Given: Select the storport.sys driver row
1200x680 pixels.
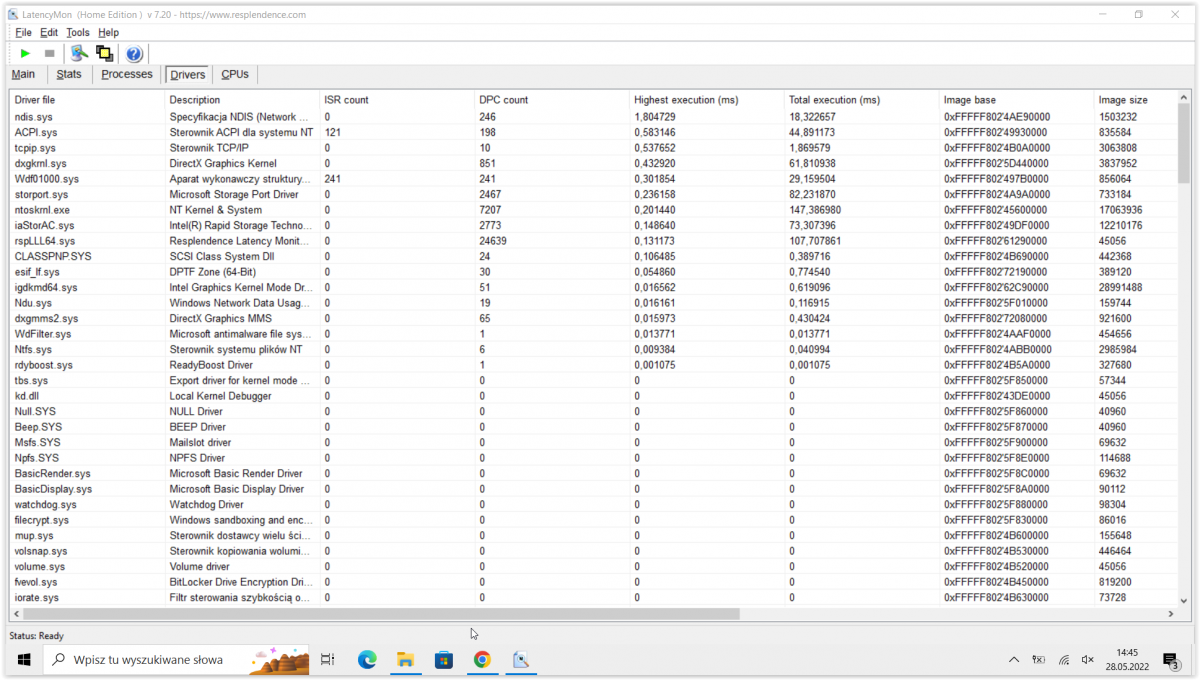Looking at the screenshot, I should (x=593, y=194).
